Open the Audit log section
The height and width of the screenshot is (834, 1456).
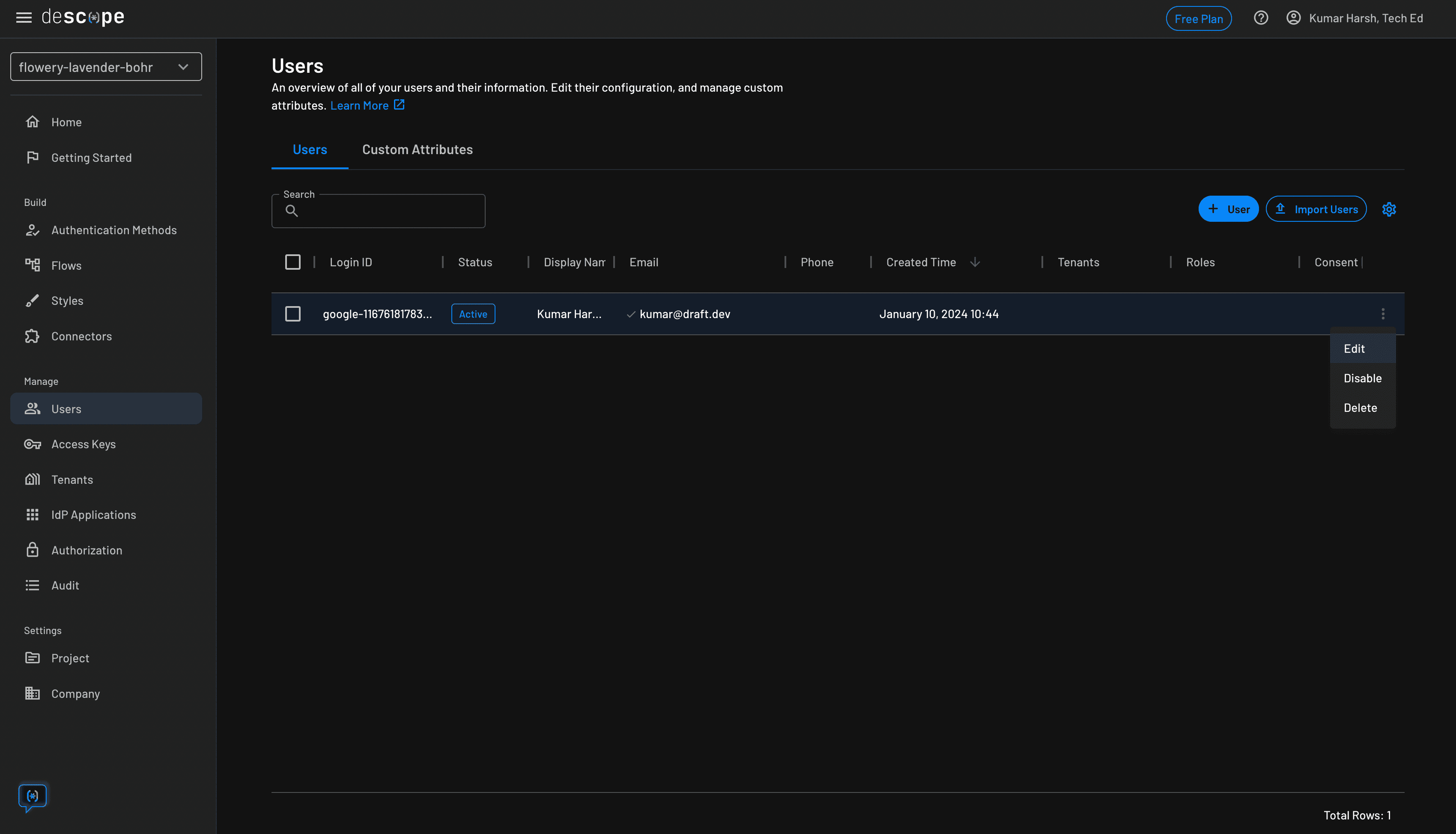coord(65,585)
